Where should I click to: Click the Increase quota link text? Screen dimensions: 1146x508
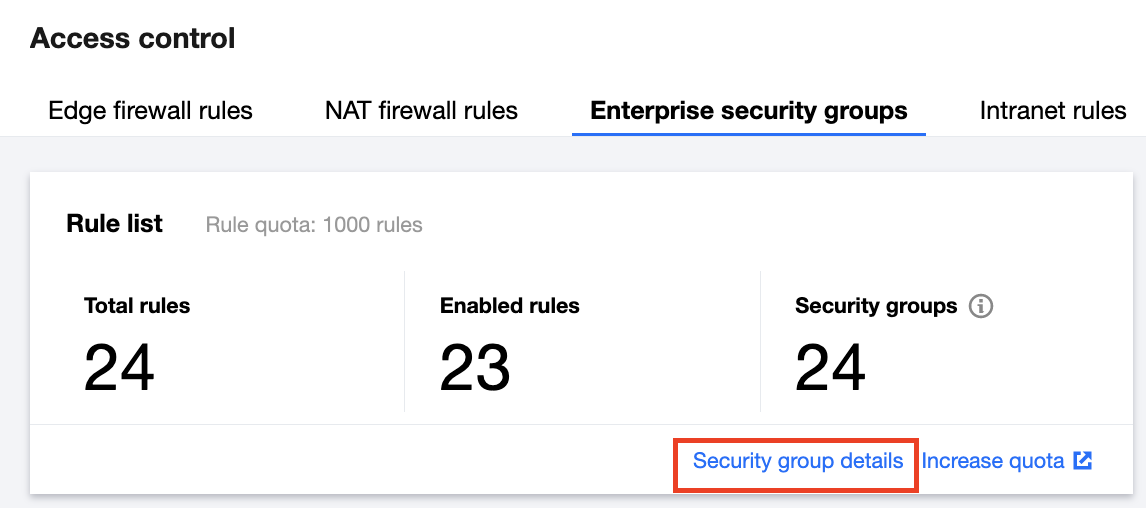click(992, 461)
